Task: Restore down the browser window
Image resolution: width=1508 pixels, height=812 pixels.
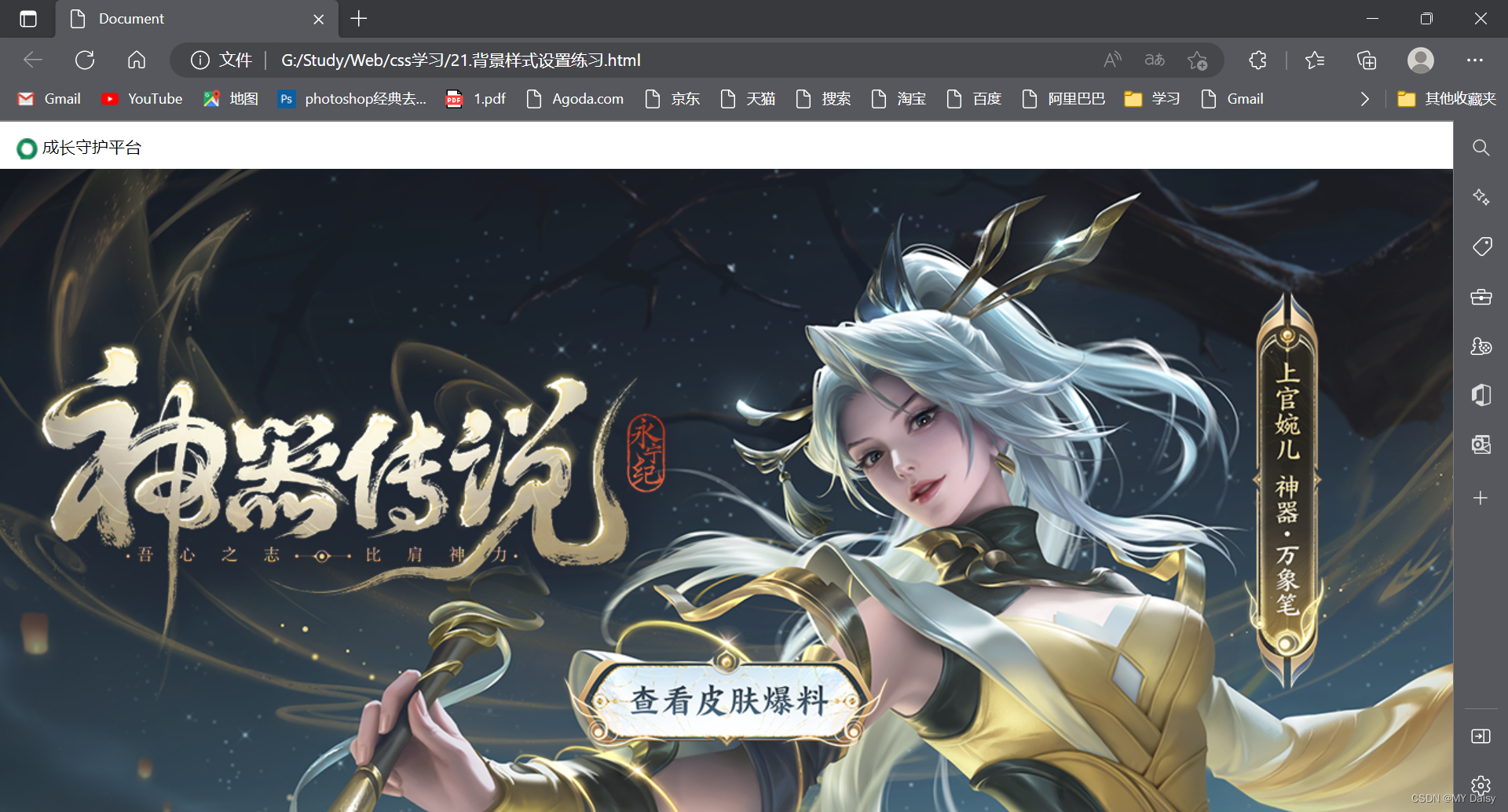Action: [x=1426, y=19]
